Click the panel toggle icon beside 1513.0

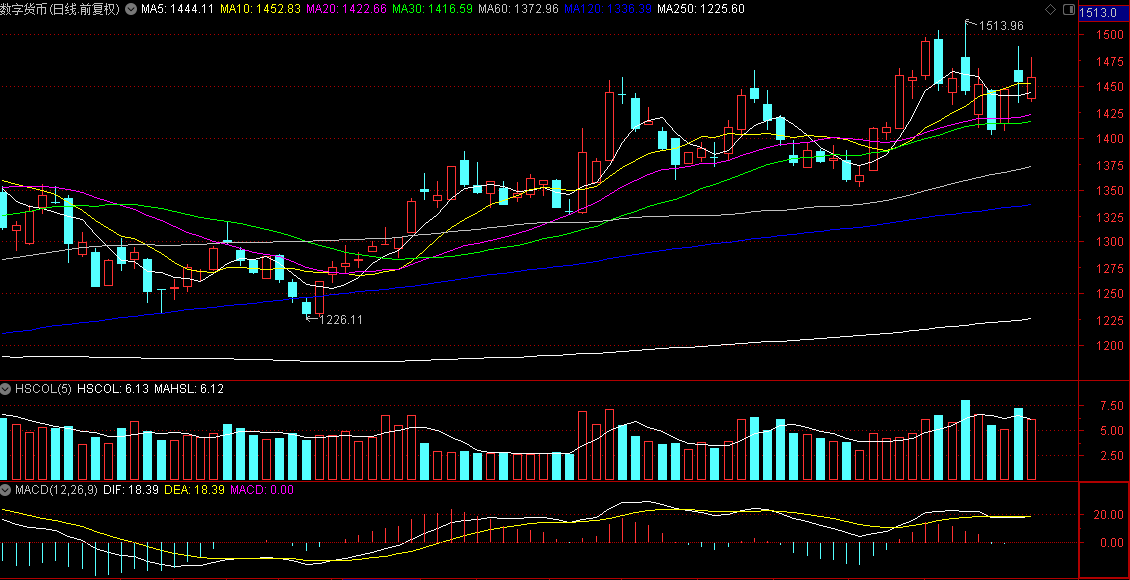coord(1067,9)
